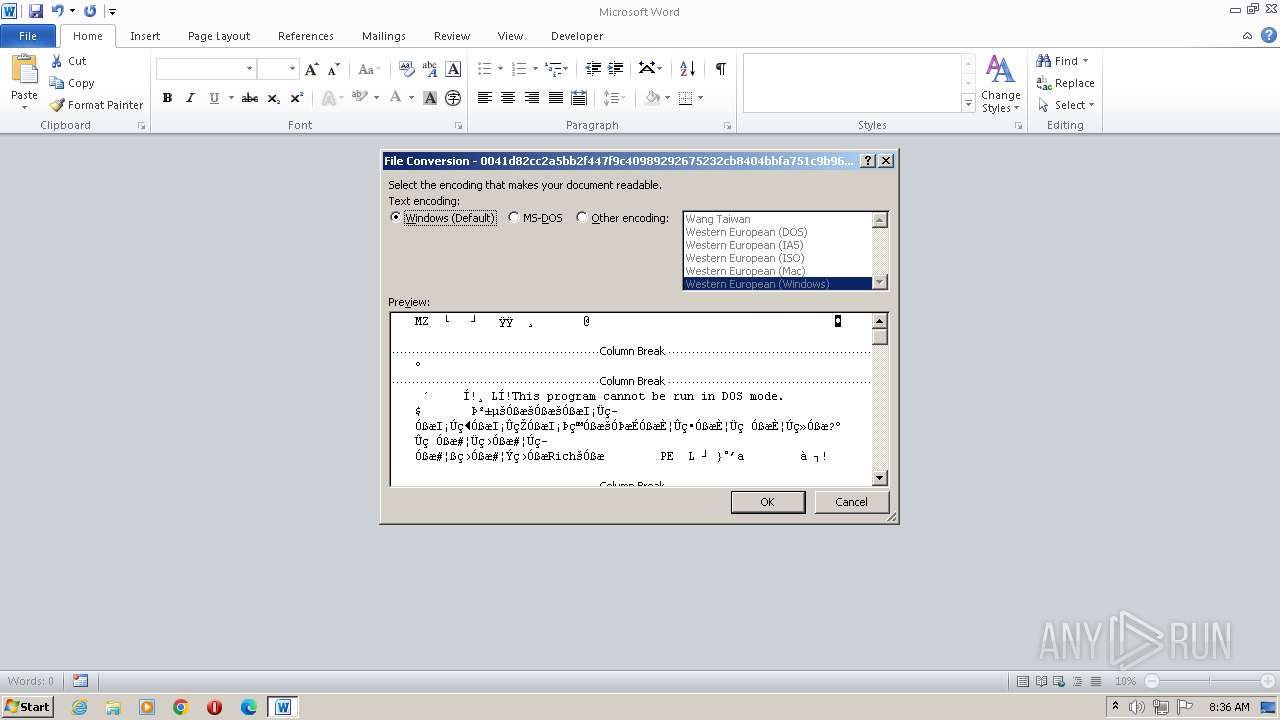
Task: Expand the Numbering dropdown arrow
Action: click(535, 69)
